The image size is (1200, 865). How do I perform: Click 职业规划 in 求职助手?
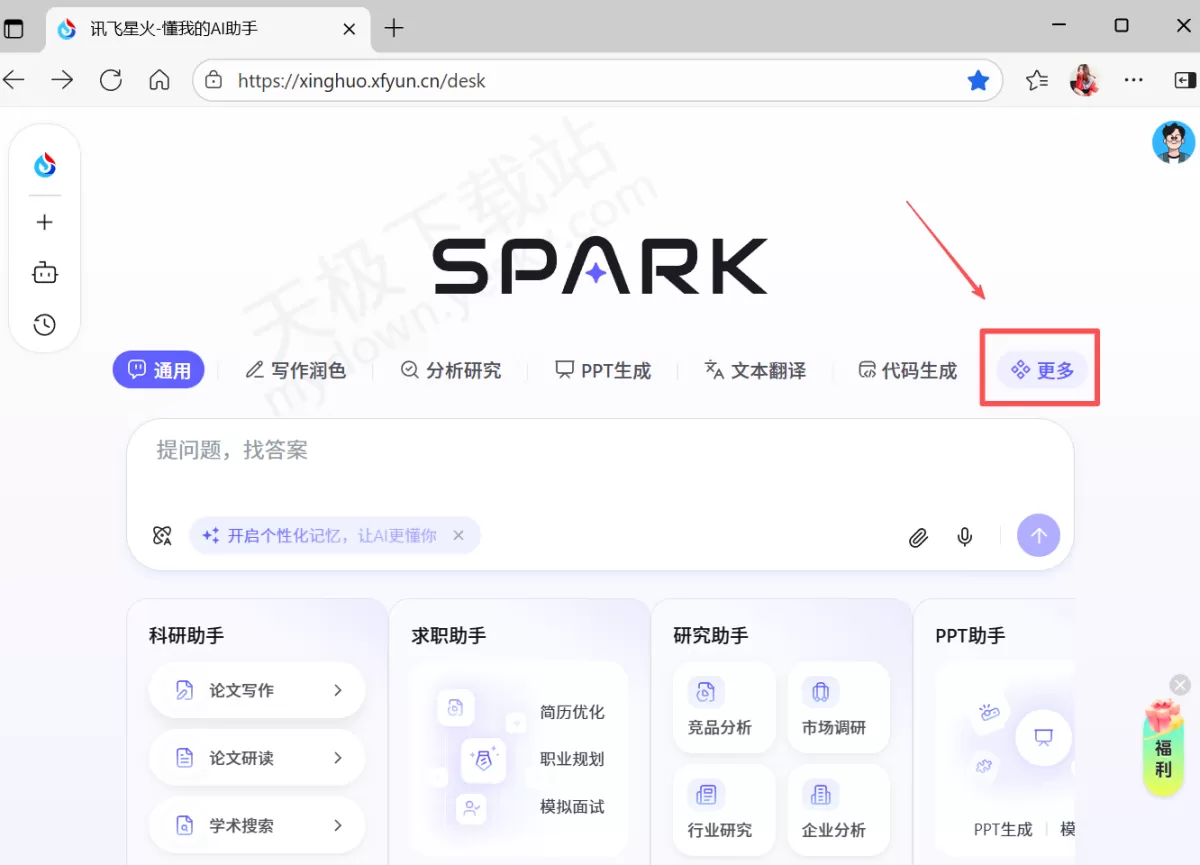pos(572,759)
